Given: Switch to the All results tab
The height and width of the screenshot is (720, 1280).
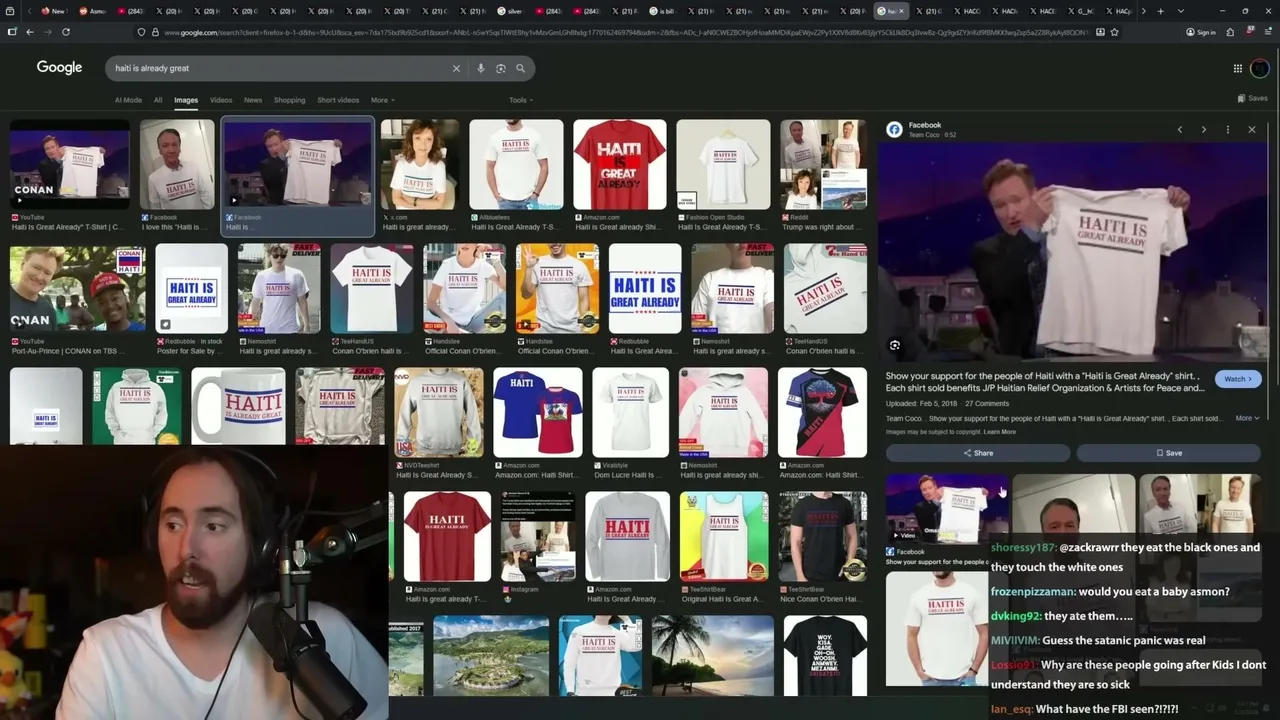Looking at the screenshot, I should (158, 100).
